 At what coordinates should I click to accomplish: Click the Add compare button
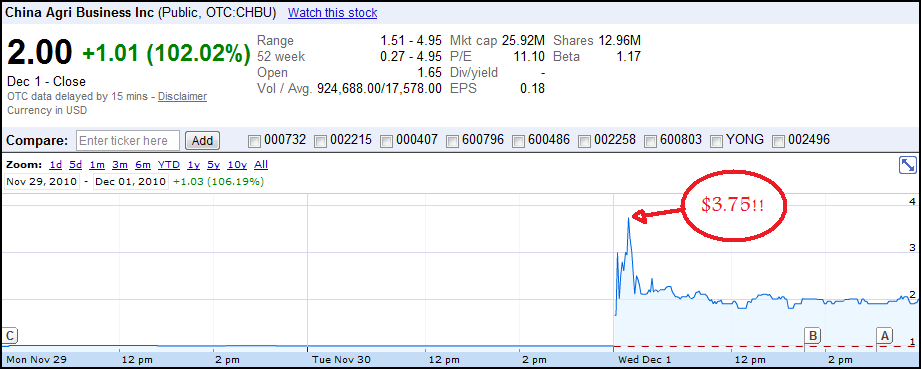pyautogui.click(x=203, y=140)
